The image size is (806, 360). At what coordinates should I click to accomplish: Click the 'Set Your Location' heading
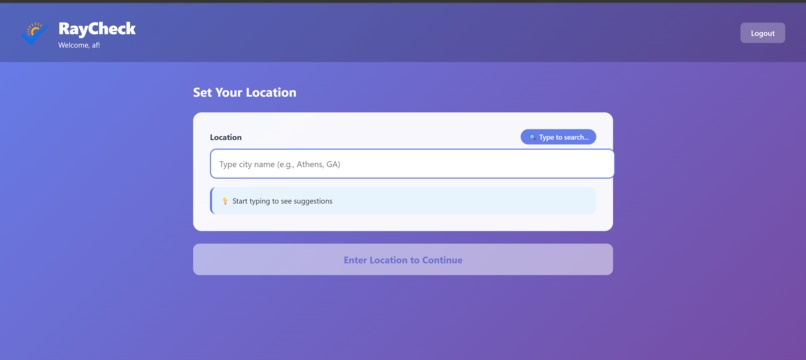(245, 93)
